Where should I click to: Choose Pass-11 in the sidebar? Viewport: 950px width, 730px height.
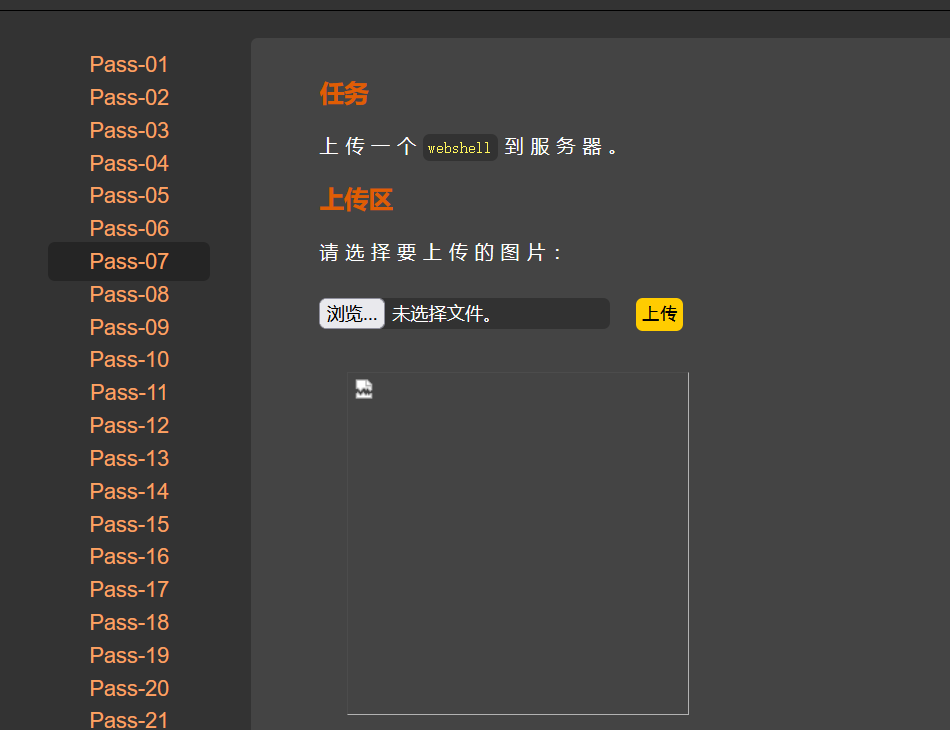[129, 392]
